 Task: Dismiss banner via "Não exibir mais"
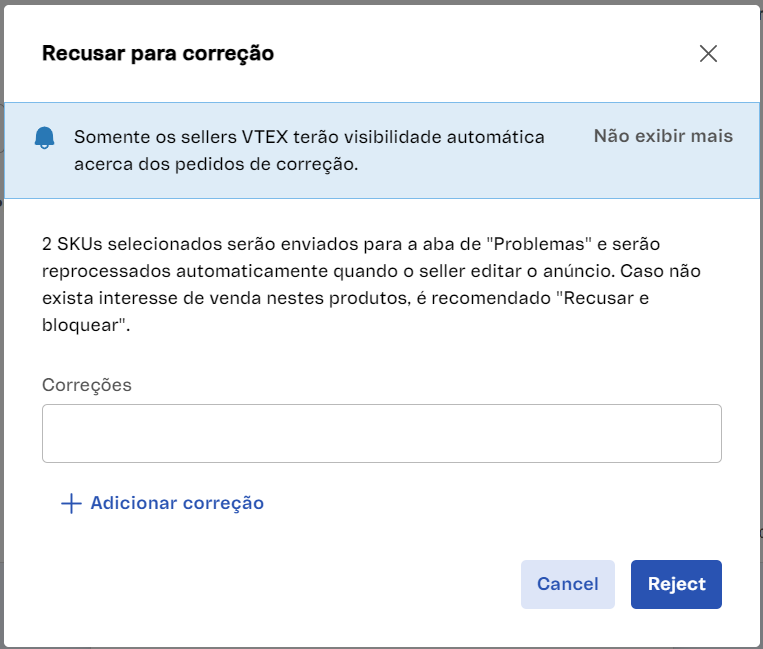pos(663,136)
